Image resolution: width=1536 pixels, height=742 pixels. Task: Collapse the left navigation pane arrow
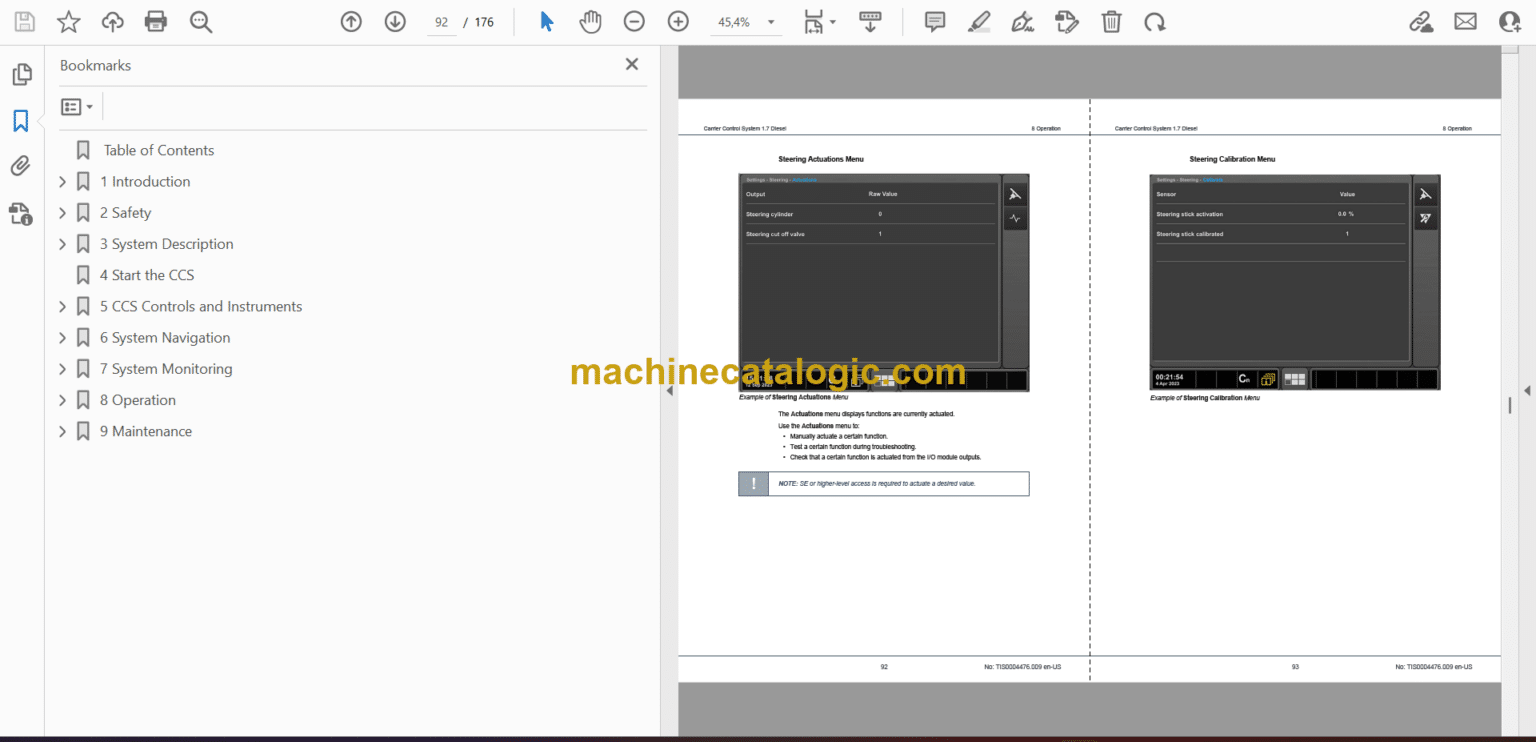click(x=669, y=391)
